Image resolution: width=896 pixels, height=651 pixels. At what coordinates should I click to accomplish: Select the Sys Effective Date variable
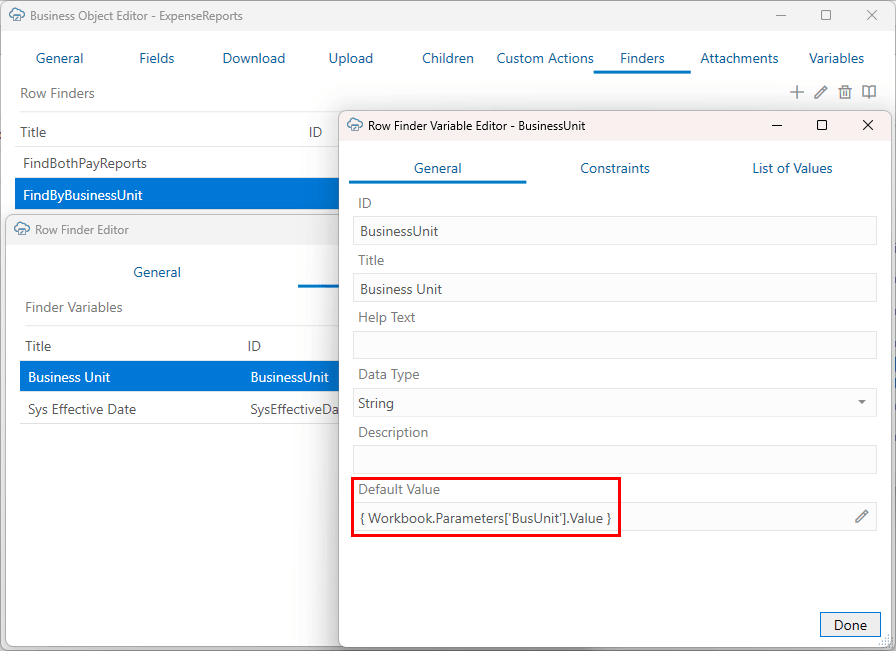[x=83, y=409]
